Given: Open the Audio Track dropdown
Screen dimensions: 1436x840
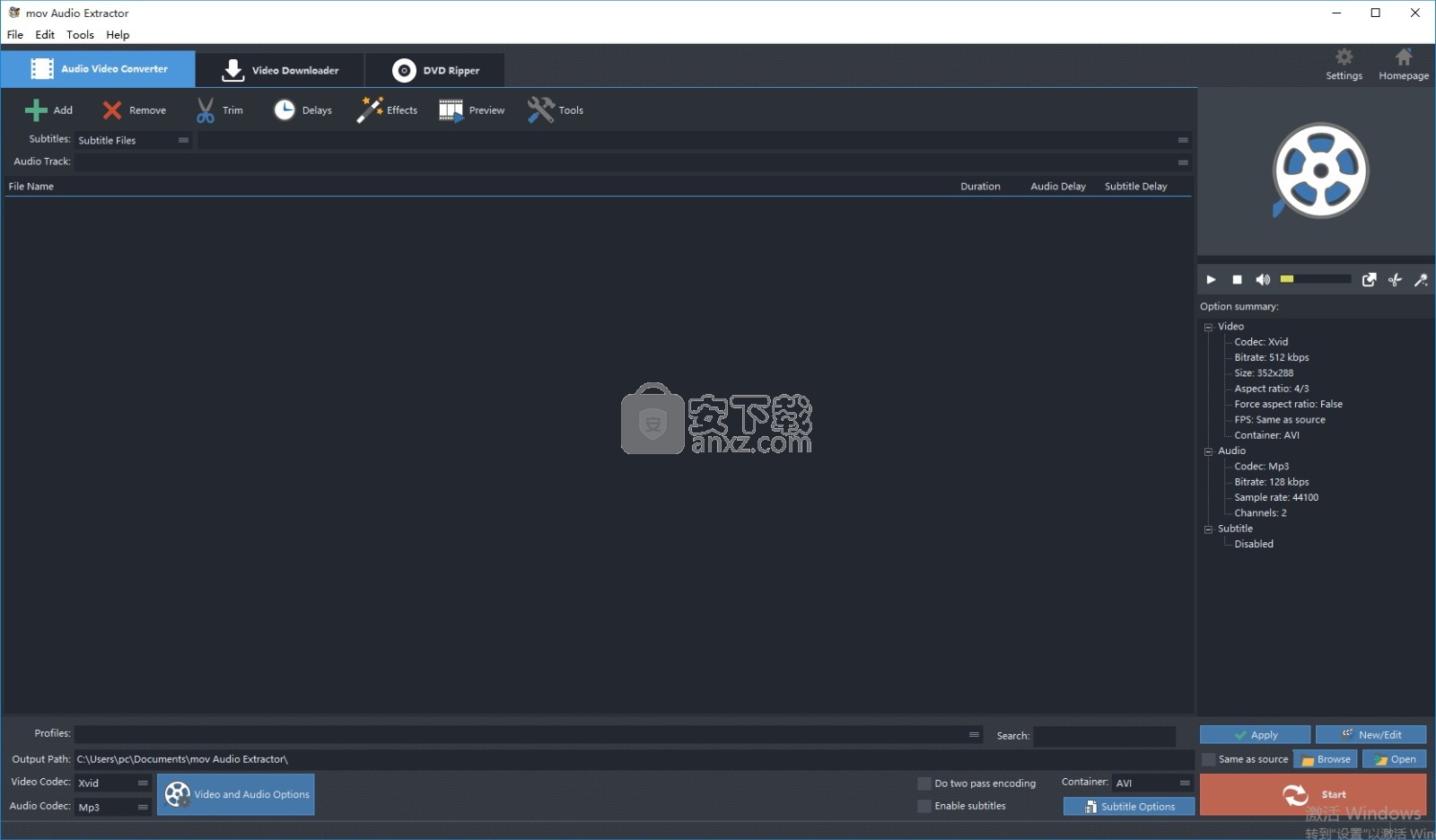Looking at the screenshot, I should pyautogui.click(x=633, y=162).
